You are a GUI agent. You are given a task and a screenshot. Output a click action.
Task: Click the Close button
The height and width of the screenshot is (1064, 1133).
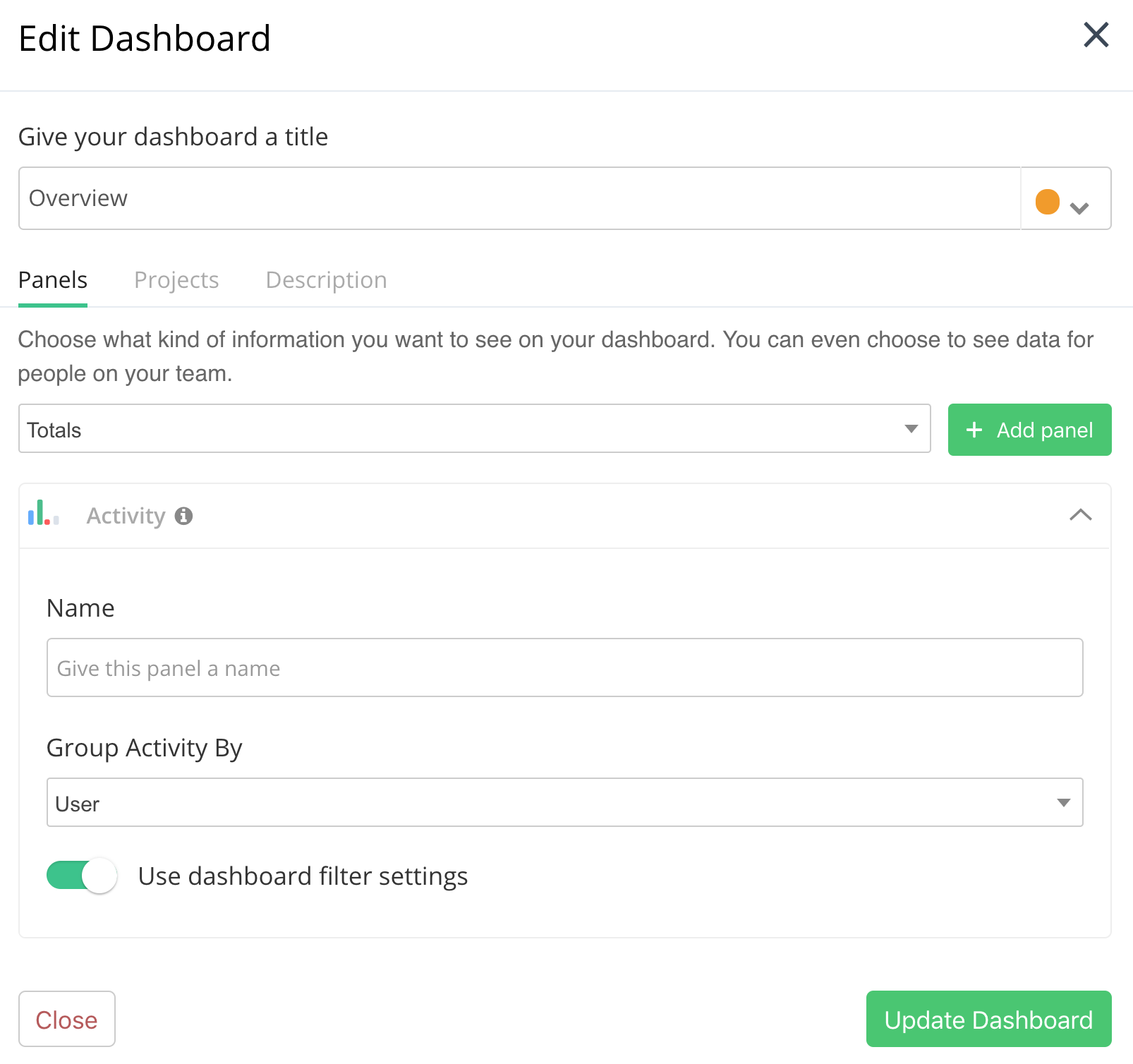pos(67,1019)
